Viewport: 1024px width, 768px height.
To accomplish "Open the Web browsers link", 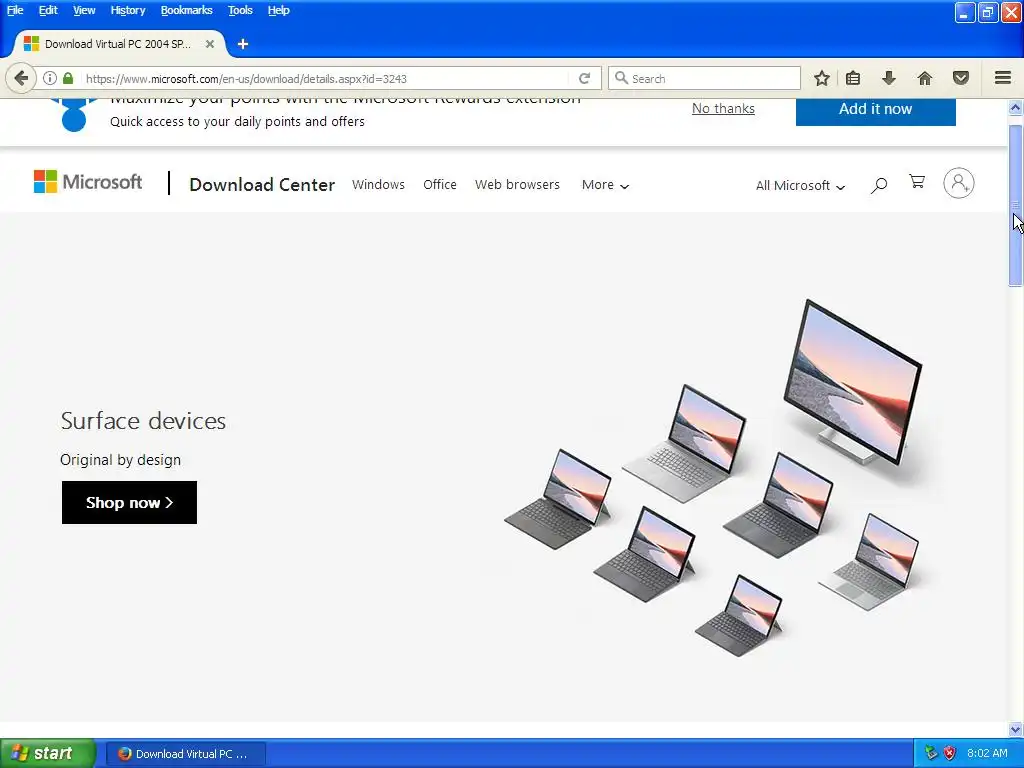I will coord(517,185).
